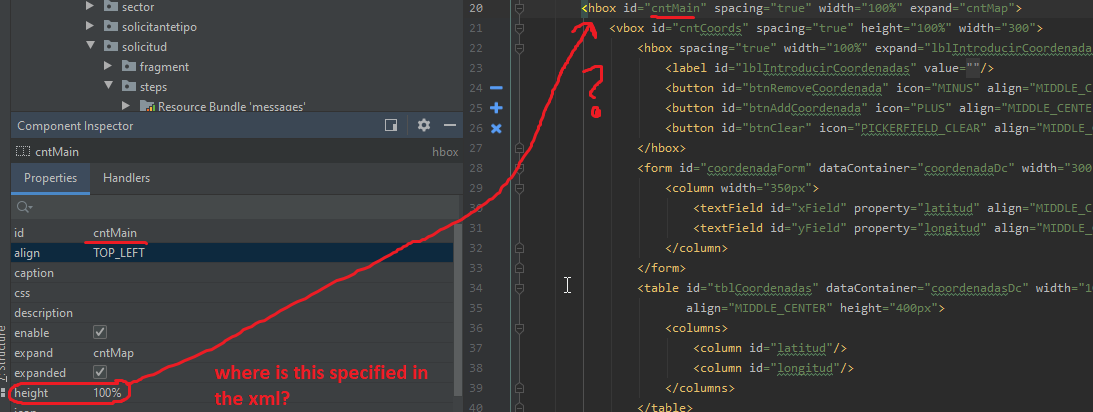
Task: Click the Component Inspector view-mode icon
Action: (391, 125)
